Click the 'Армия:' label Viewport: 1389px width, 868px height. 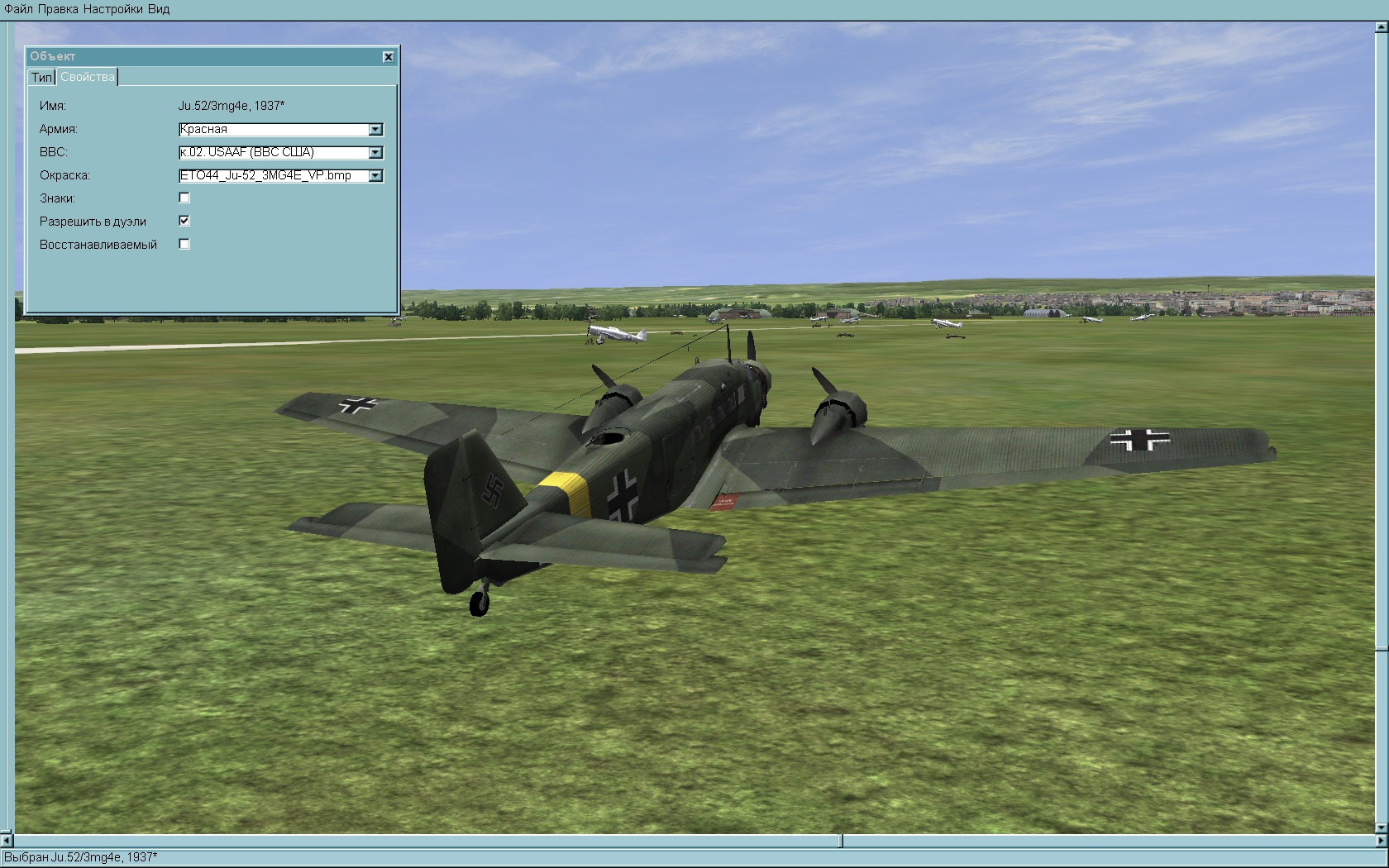(58, 129)
